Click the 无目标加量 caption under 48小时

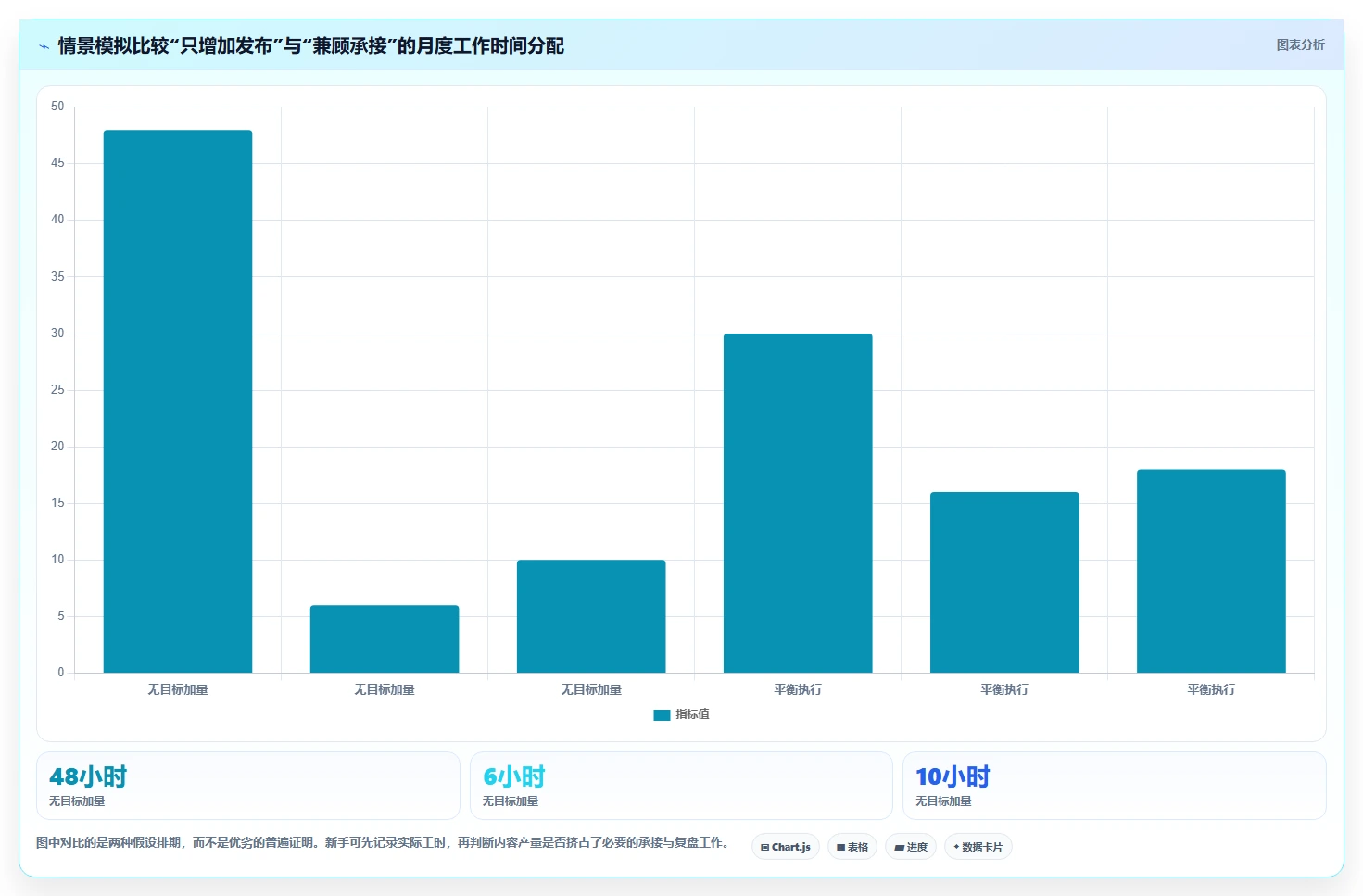[77, 801]
